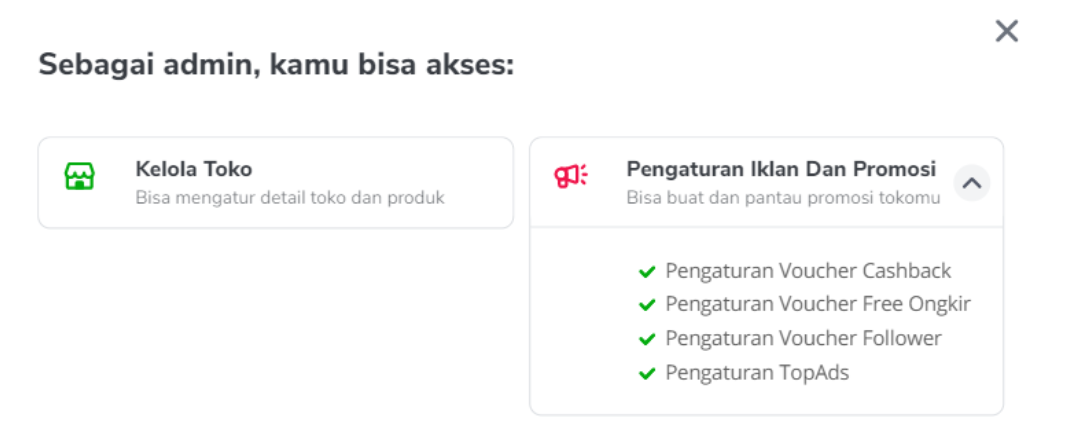Image resolution: width=1075 pixels, height=437 pixels.
Task: Click "Bisa buat dan pantau promosi tokomu" text
Action: (x=783, y=197)
